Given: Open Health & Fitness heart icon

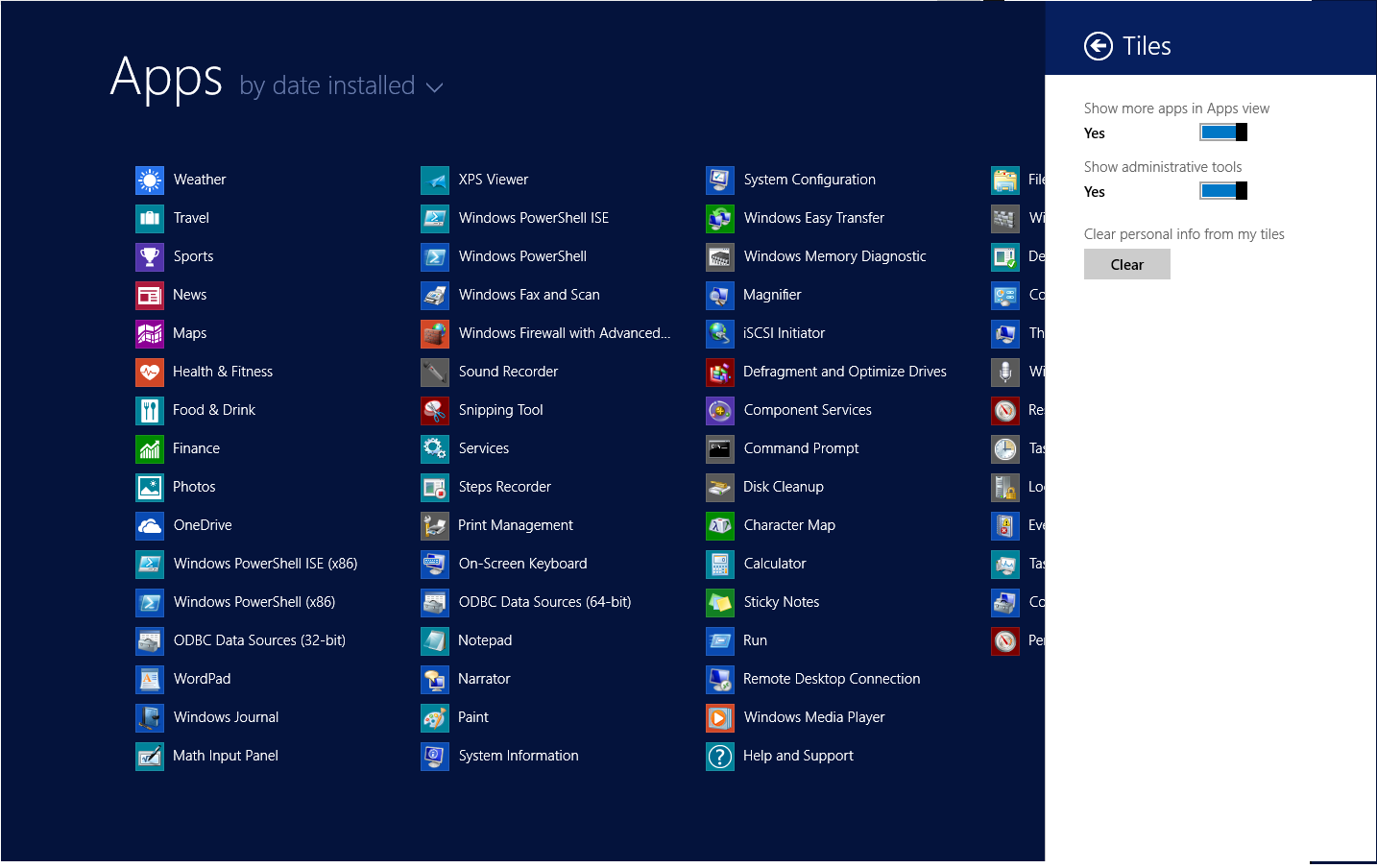Looking at the screenshot, I should coord(150,372).
